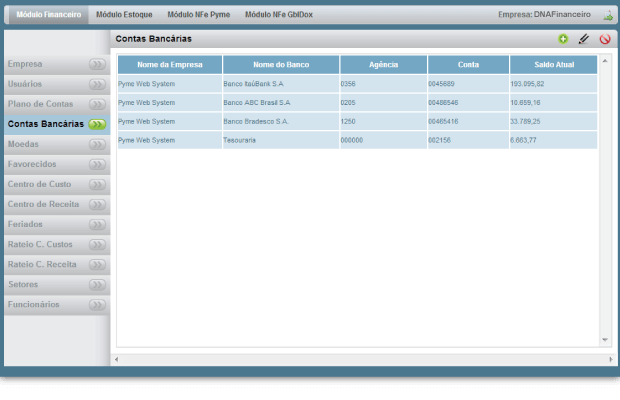Click the arrow icon next to Moedas
This screenshot has width=620, height=400.
(x=97, y=144)
